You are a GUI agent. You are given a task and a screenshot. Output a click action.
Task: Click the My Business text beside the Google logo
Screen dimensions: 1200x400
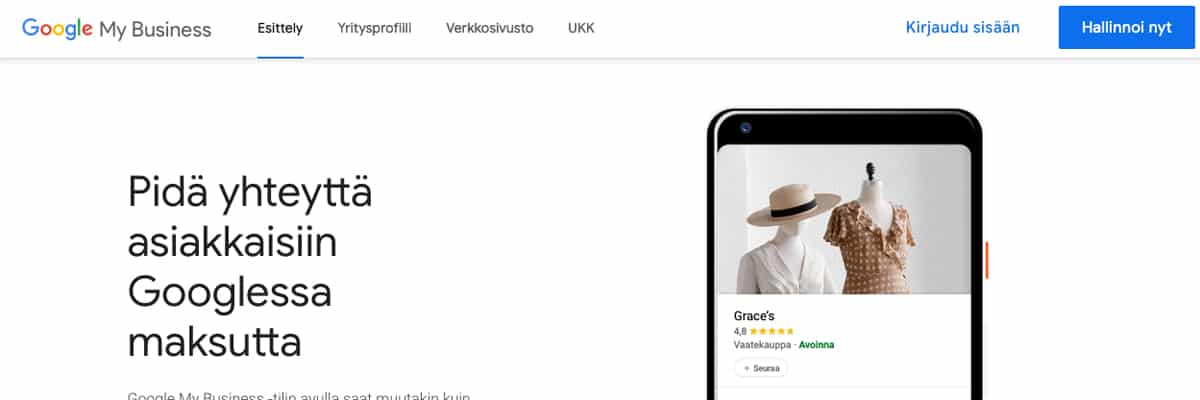click(155, 30)
